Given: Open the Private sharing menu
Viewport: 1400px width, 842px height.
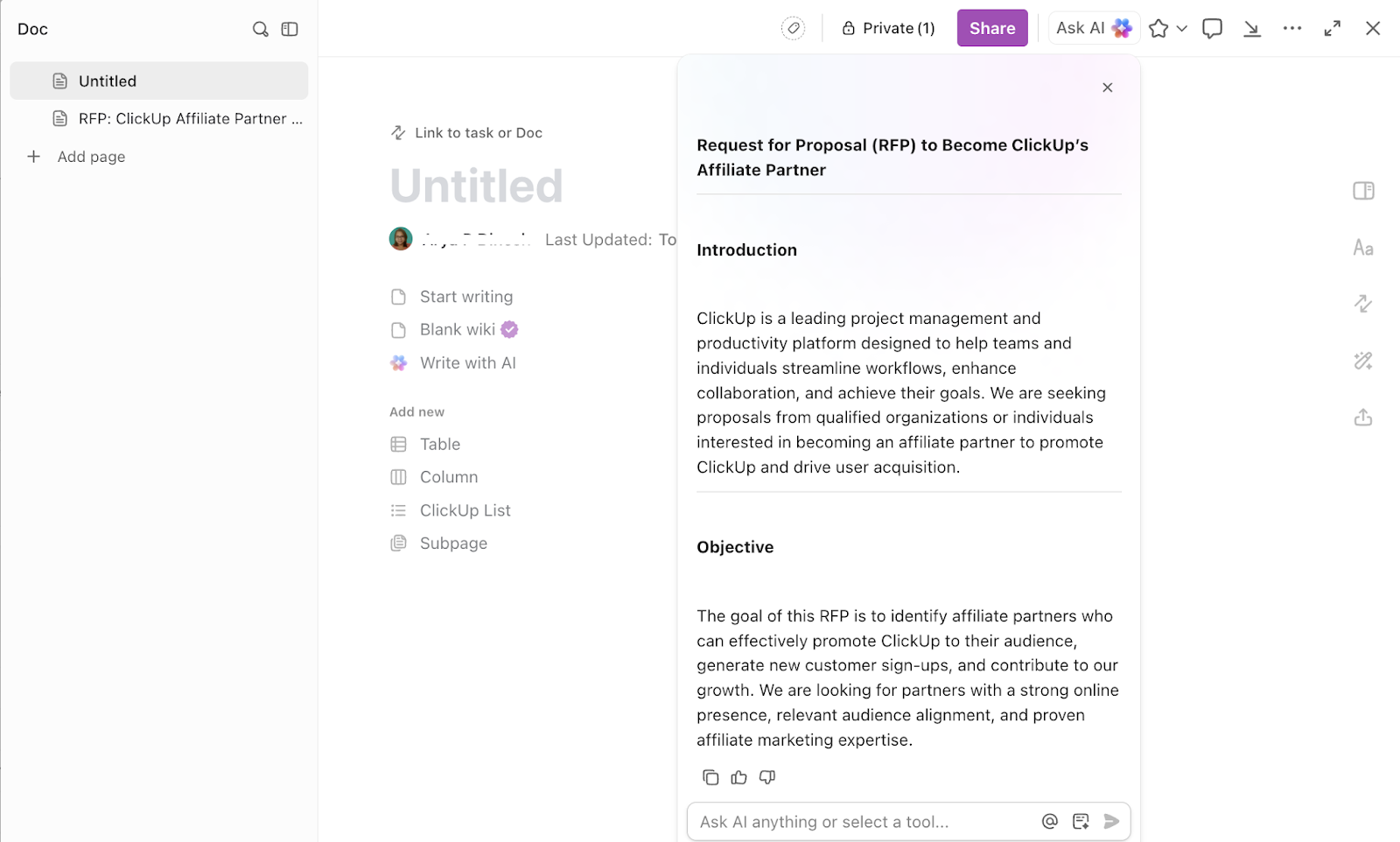Looking at the screenshot, I should [x=887, y=28].
